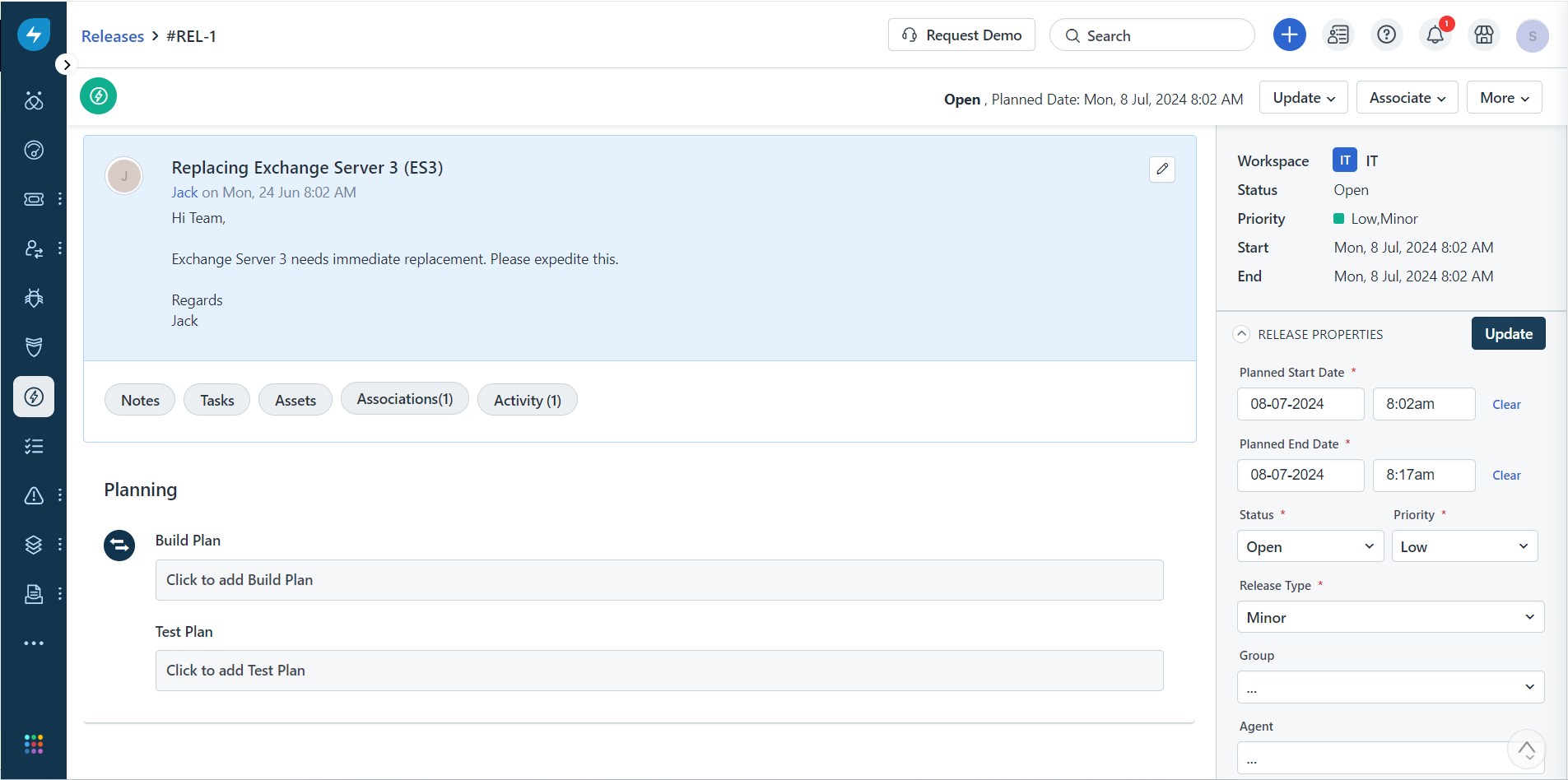Edit the Planned Start Date field
Viewport: 1568px width, 780px height.
(1300, 404)
